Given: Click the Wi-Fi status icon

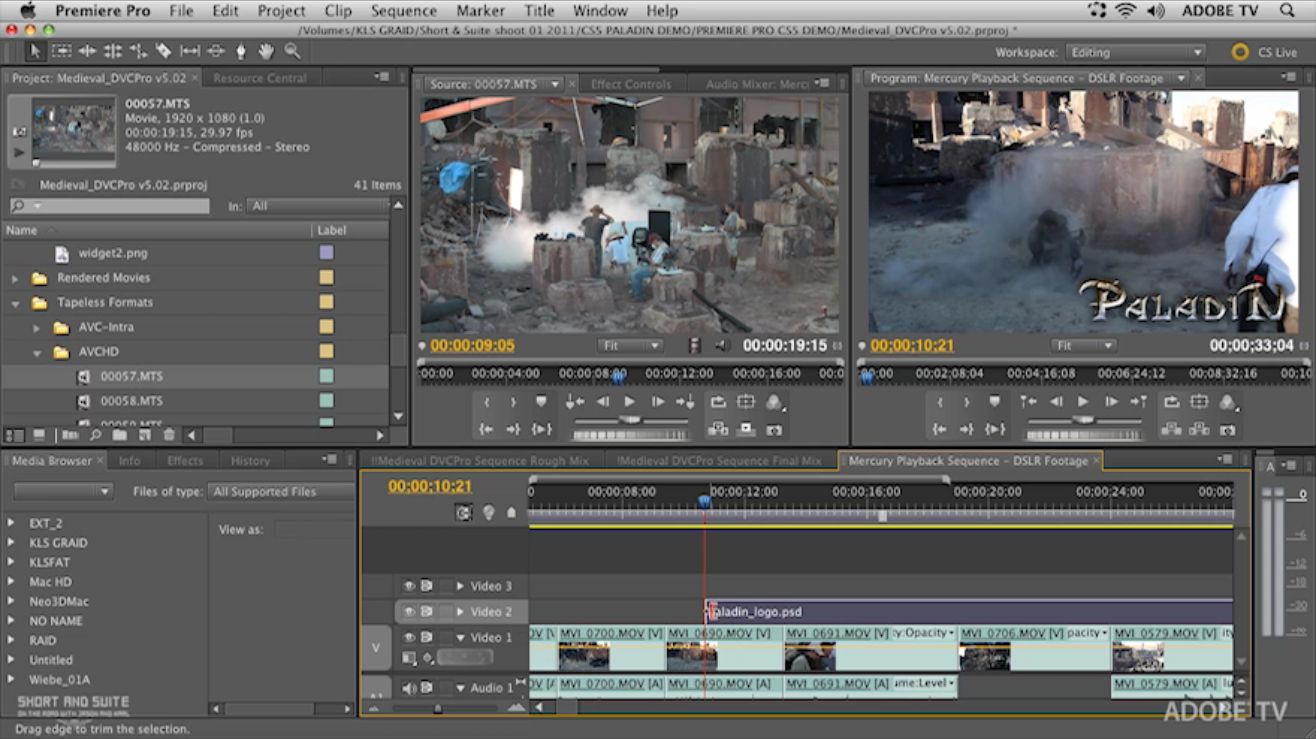Looking at the screenshot, I should [x=1127, y=11].
